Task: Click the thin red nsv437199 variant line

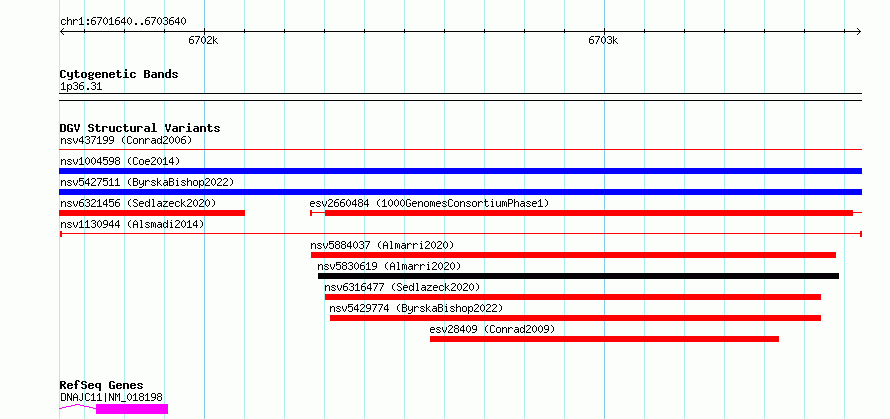Action: (460, 149)
